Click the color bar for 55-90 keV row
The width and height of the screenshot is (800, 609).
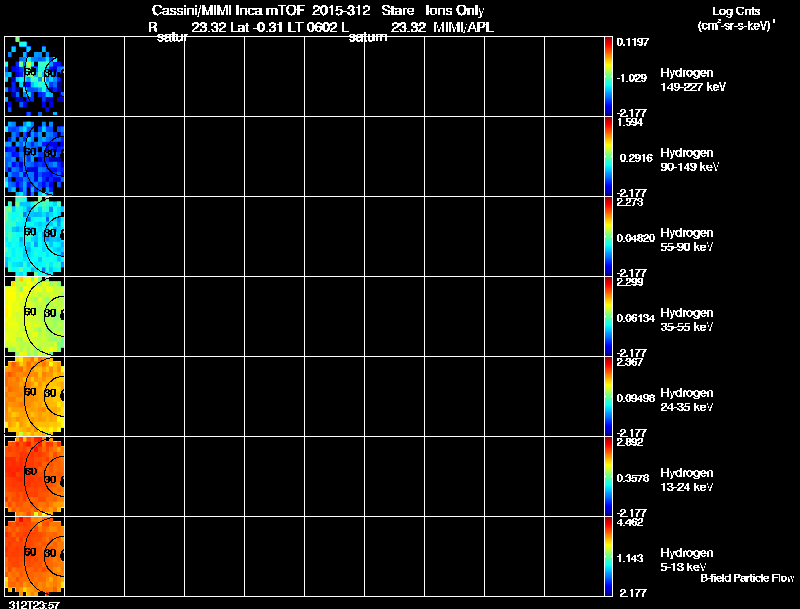click(x=608, y=237)
